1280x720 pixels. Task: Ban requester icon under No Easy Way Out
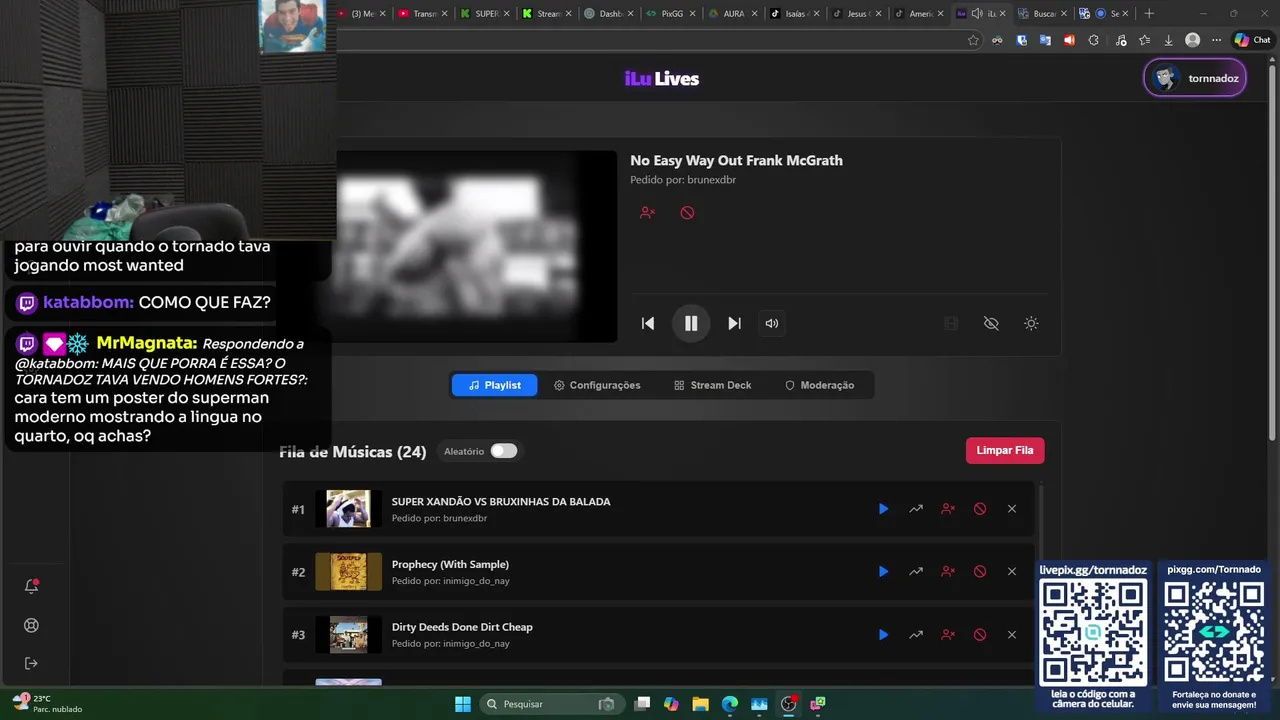click(x=647, y=213)
